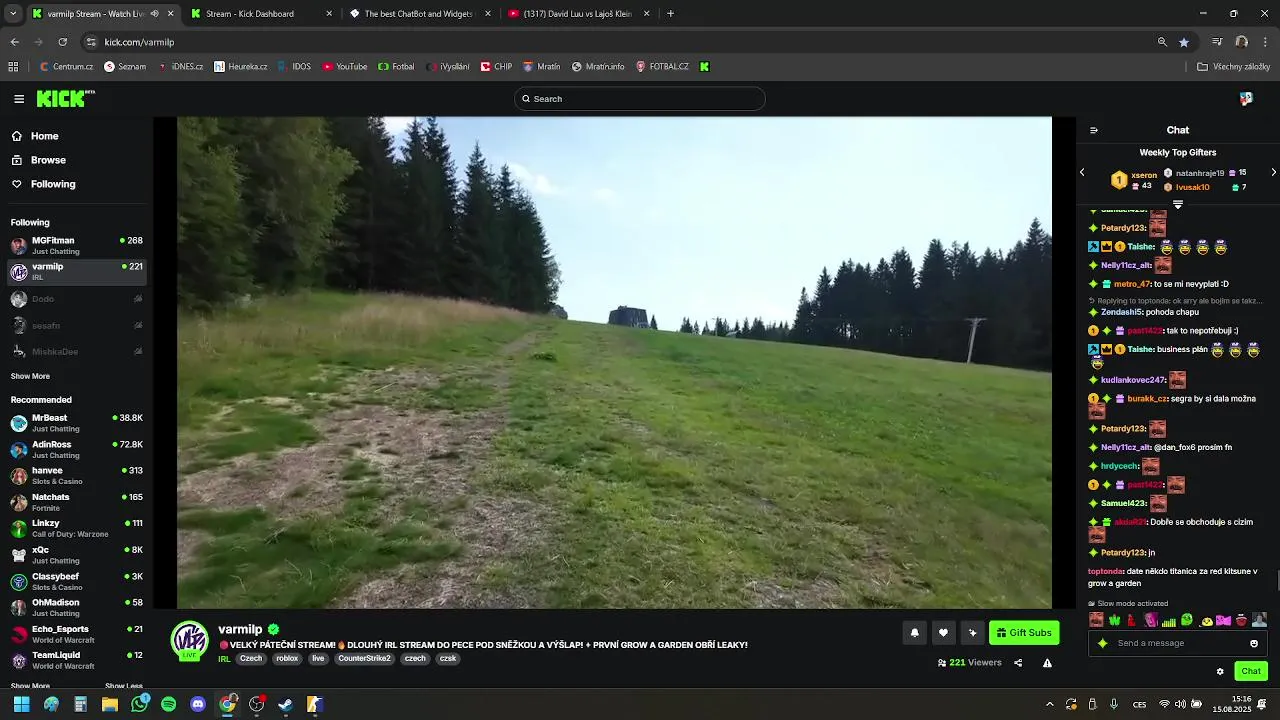
Task: Report the stream with warning triangle
Action: (x=1047, y=663)
